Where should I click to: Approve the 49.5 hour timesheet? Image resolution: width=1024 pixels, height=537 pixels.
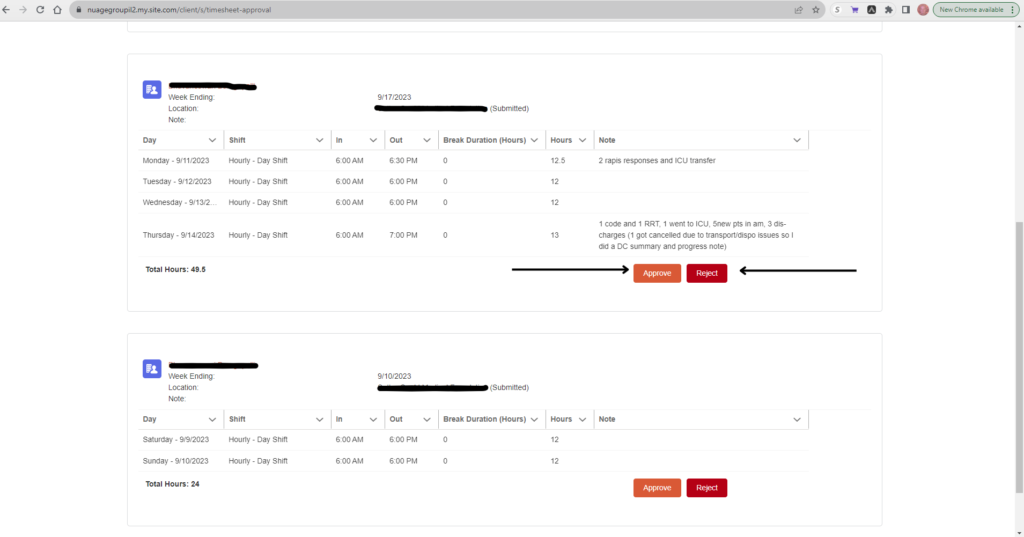pyautogui.click(x=657, y=273)
